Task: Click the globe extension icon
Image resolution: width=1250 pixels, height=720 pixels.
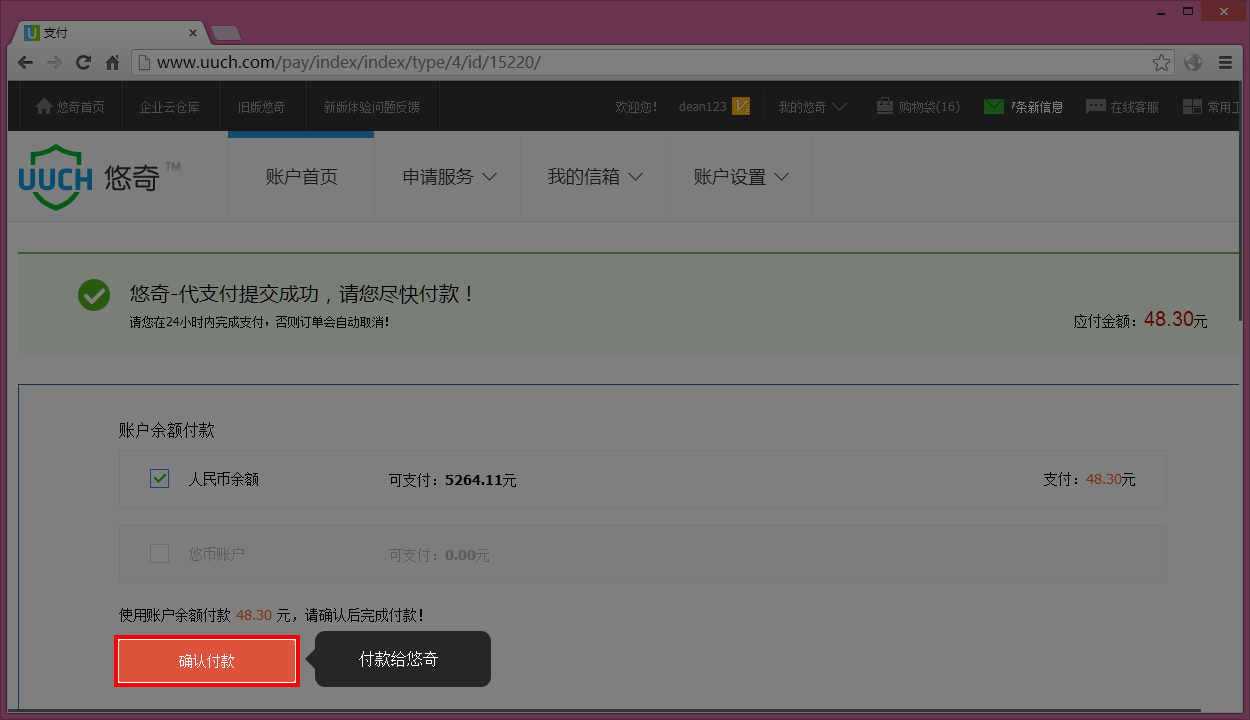Action: [x=1193, y=62]
